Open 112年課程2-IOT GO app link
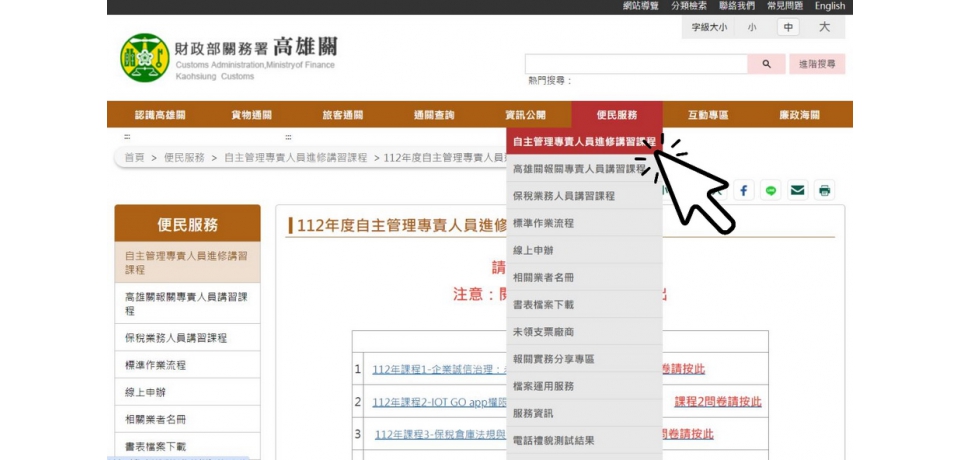The image size is (960, 460). point(440,402)
